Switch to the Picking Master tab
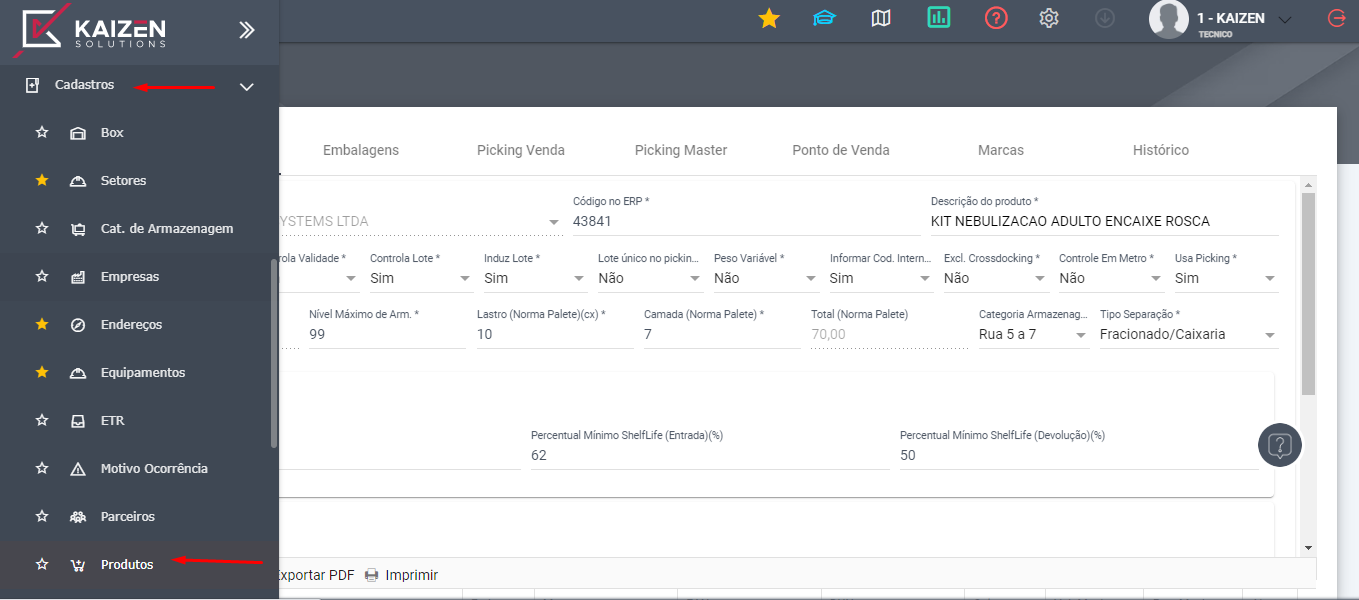Image resolution: width=1359 pixels, height=600 pixels. point(681,150)
